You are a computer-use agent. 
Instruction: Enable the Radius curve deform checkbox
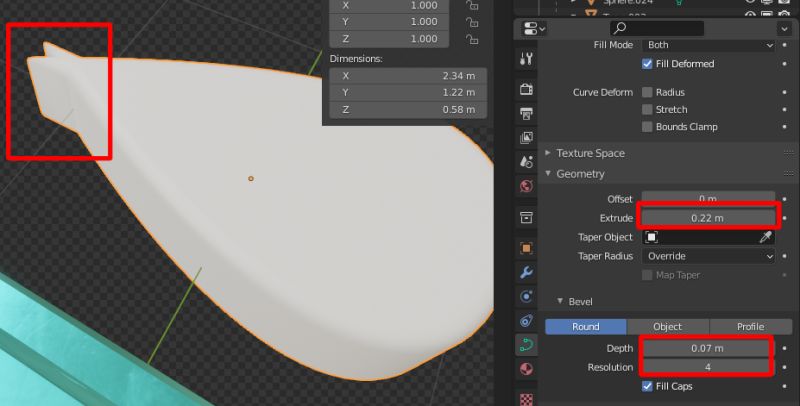pos(647,92)
